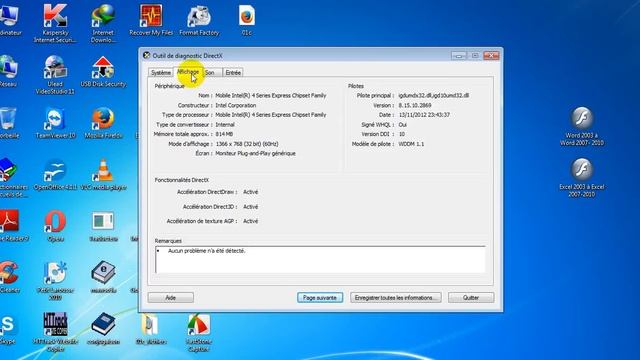The width and height of the screenshot is (640, 360).
Task: Click the Intel Corporation constructeur value
Action: pos(236,105)
